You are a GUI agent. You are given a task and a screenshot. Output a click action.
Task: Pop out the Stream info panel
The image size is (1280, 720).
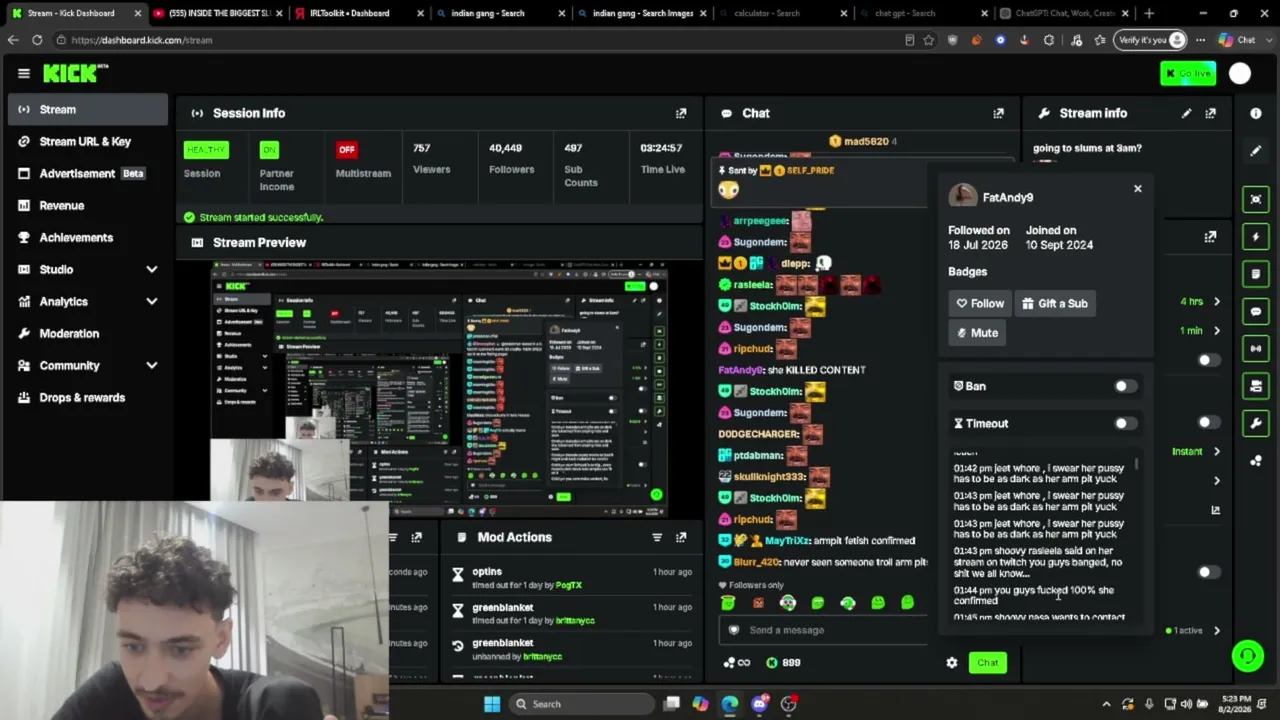1210,113
